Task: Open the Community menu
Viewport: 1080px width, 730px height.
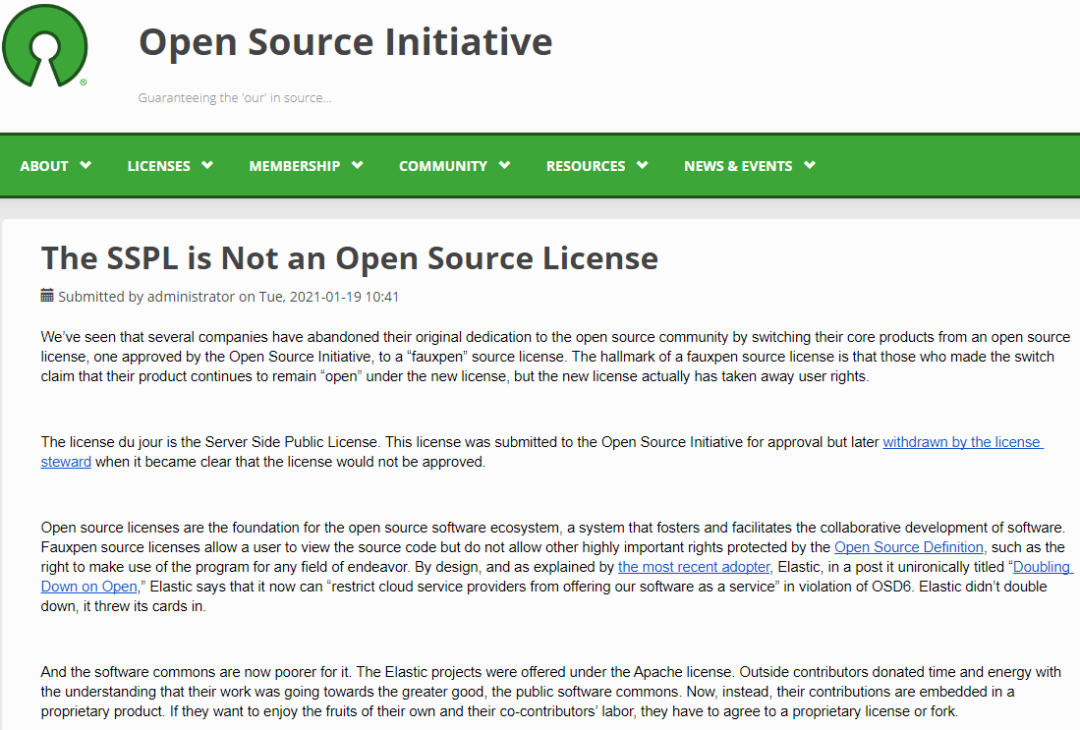Action: tap(443, 166)
